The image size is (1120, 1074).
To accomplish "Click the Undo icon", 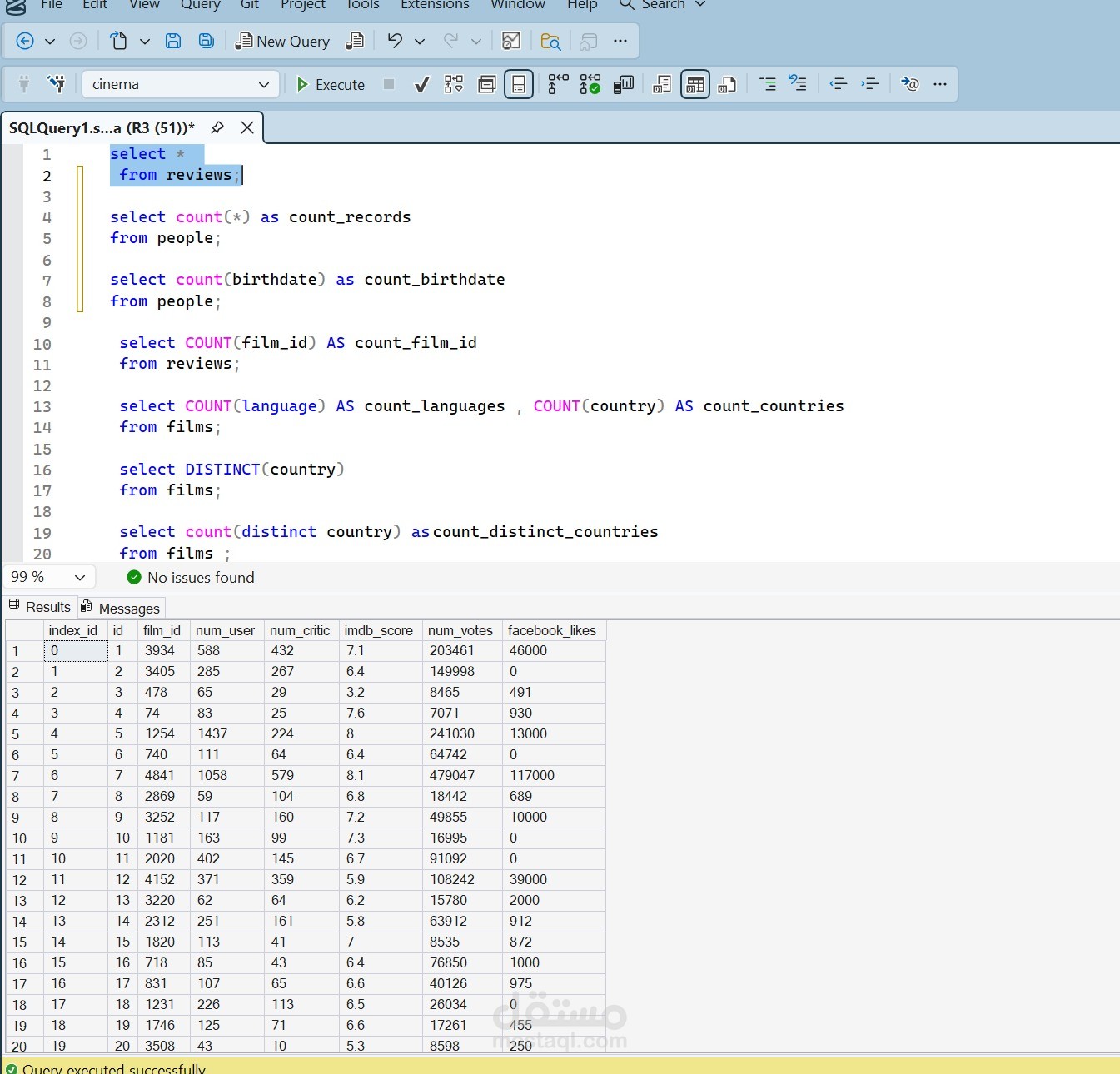I will (395, 40).
